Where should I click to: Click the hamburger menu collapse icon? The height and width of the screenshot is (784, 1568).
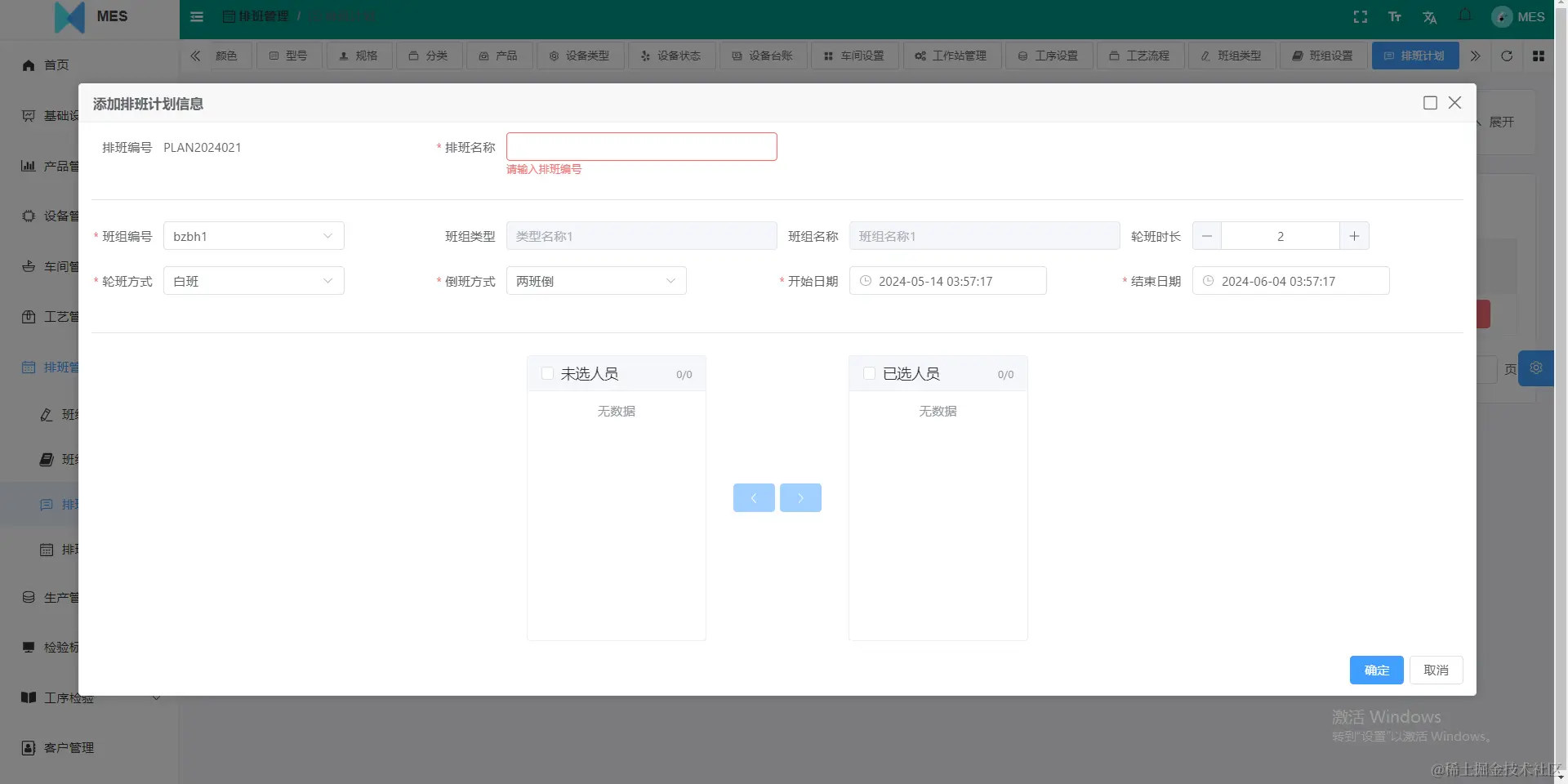[197, 16]
